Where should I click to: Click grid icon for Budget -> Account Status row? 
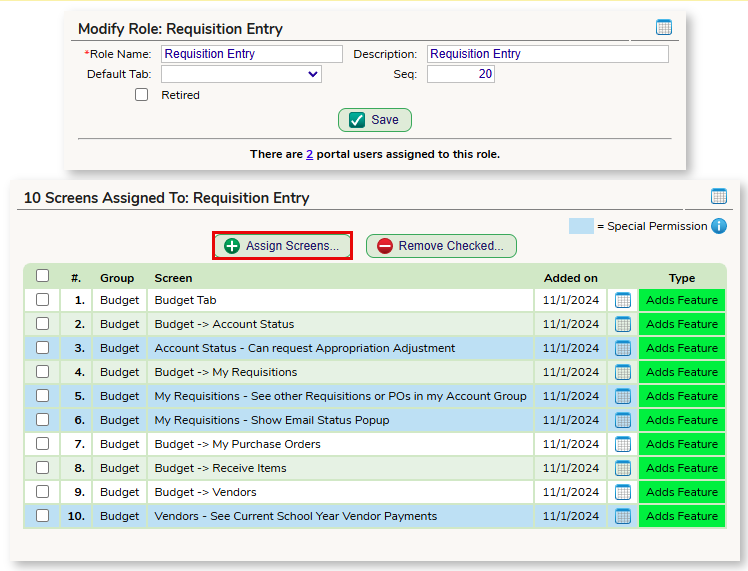click(x=623, y=324)
